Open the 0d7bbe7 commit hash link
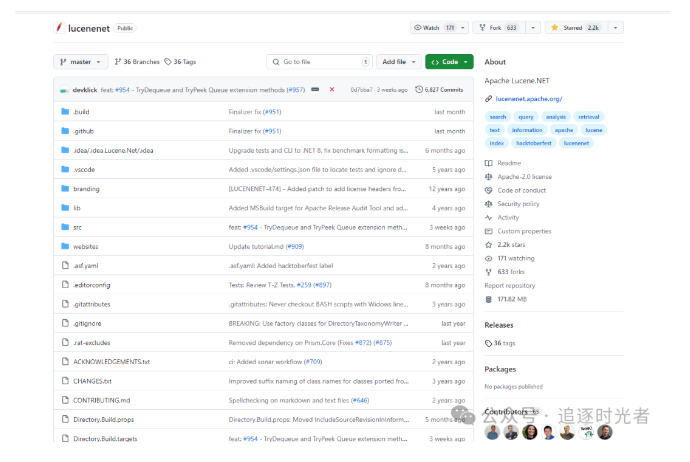This screenshot has height=462, width=690. (361, 90)
